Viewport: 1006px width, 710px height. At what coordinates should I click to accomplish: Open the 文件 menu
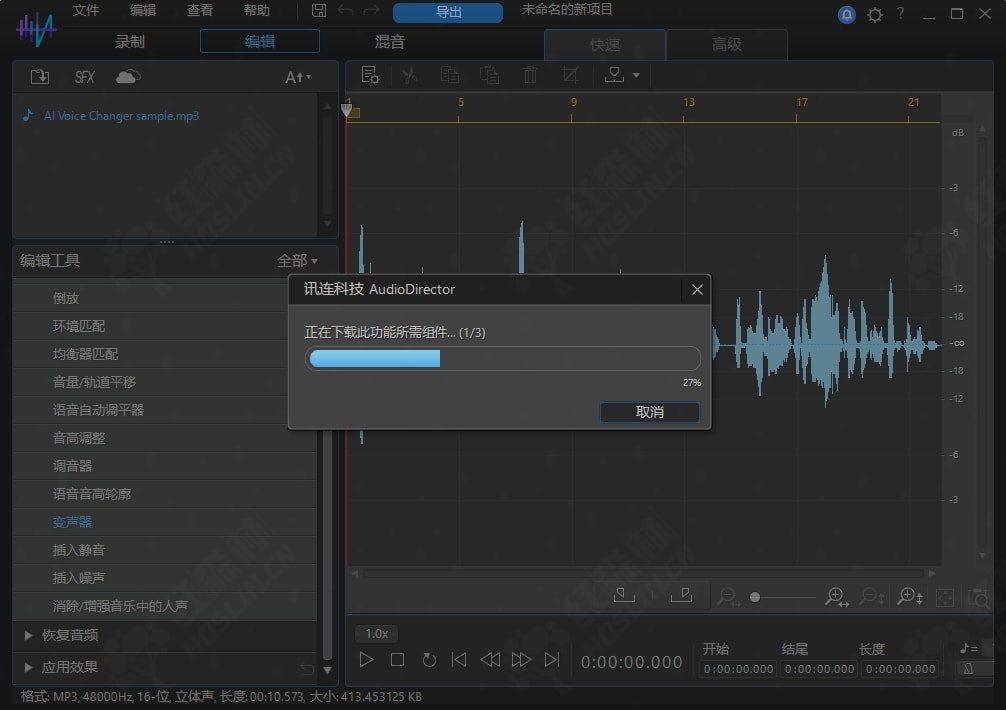tap(86, 11)
